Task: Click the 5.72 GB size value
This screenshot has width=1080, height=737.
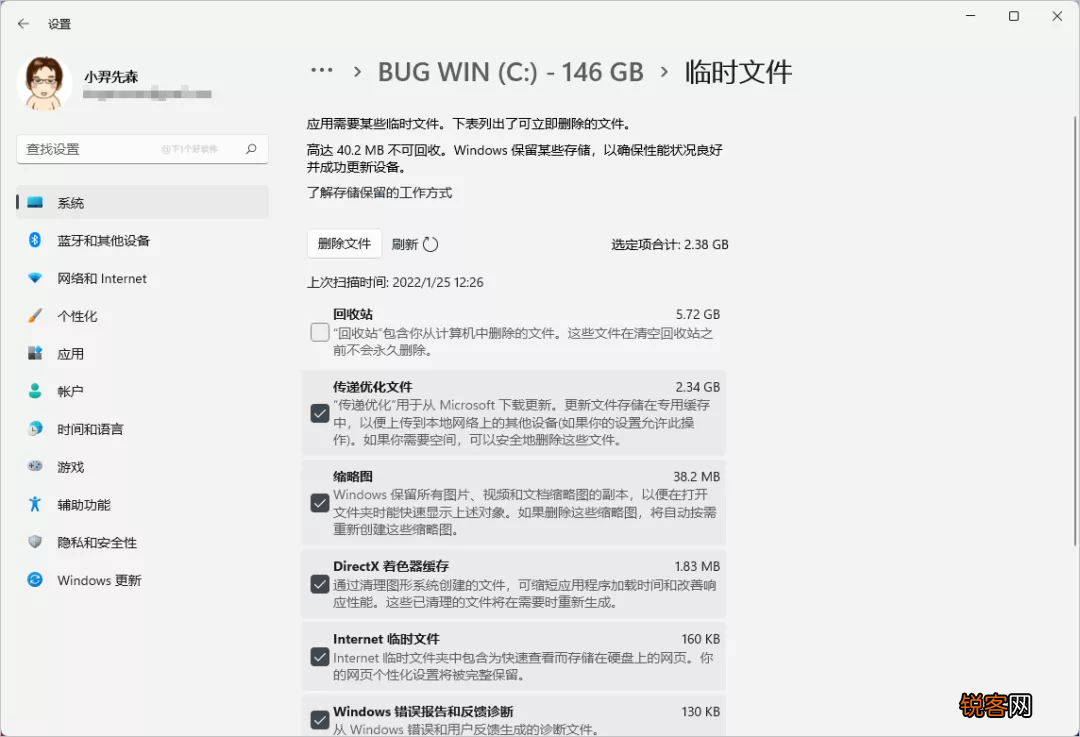Action: (698, 314)
